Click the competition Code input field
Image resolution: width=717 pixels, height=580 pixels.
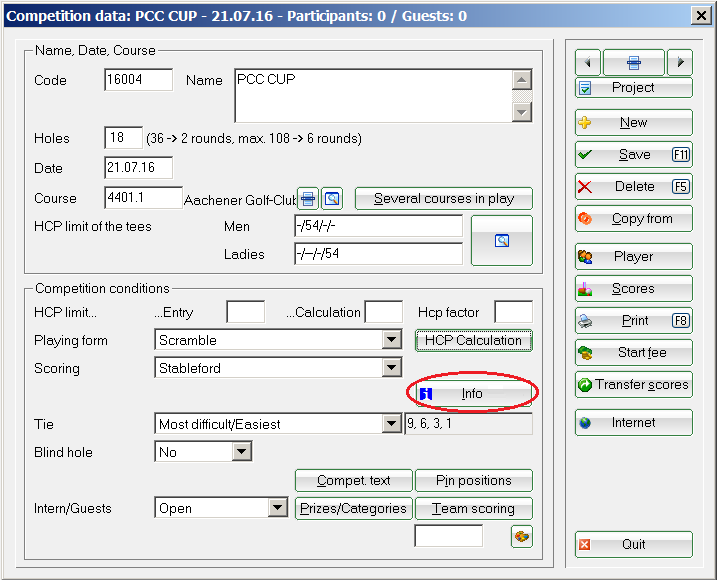click(138, 80)
